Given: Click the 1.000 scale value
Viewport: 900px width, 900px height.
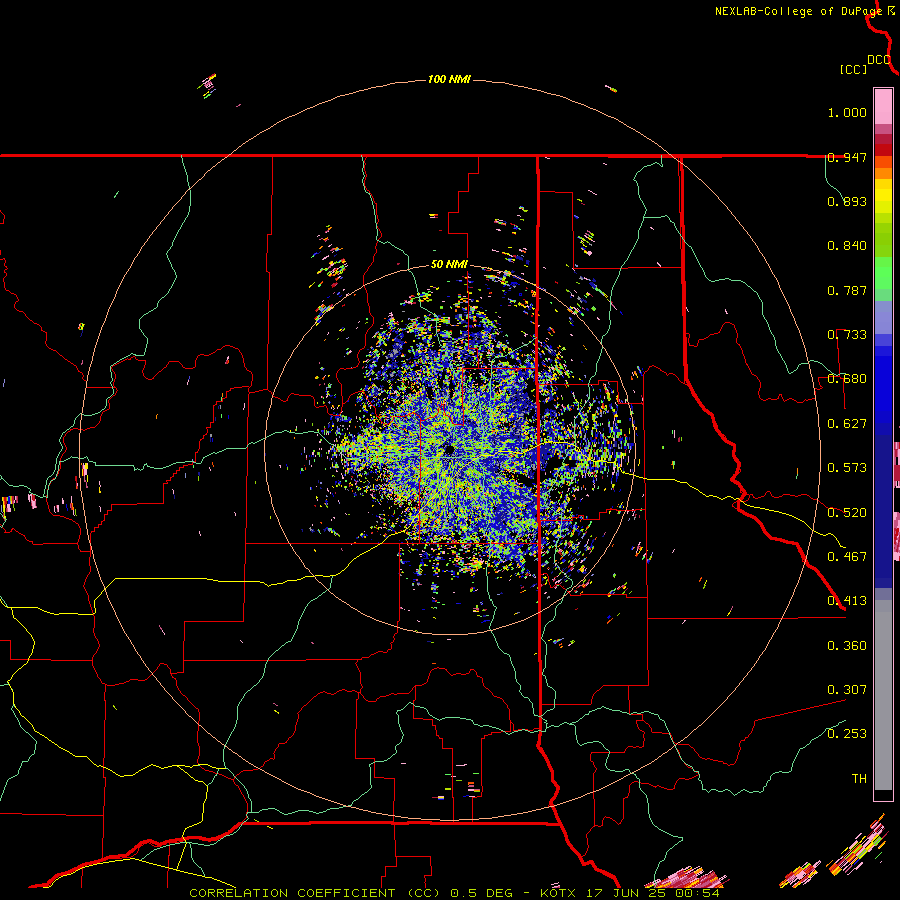Looking at the screenshot, I should [847, 112].
